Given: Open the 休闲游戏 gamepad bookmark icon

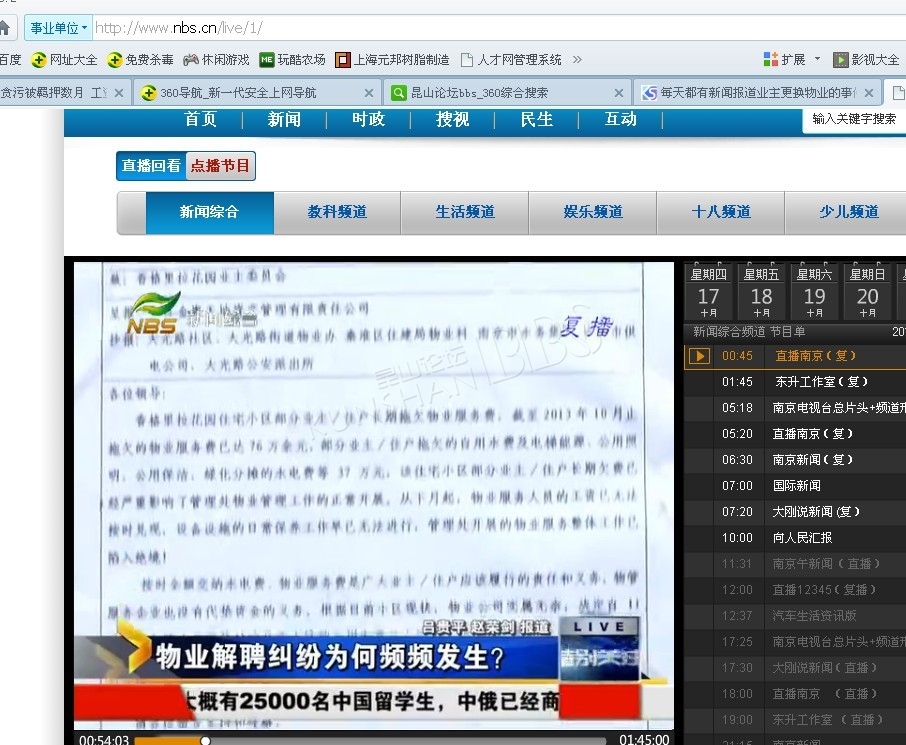Looking at the screenshot, I should coord(191,60).
